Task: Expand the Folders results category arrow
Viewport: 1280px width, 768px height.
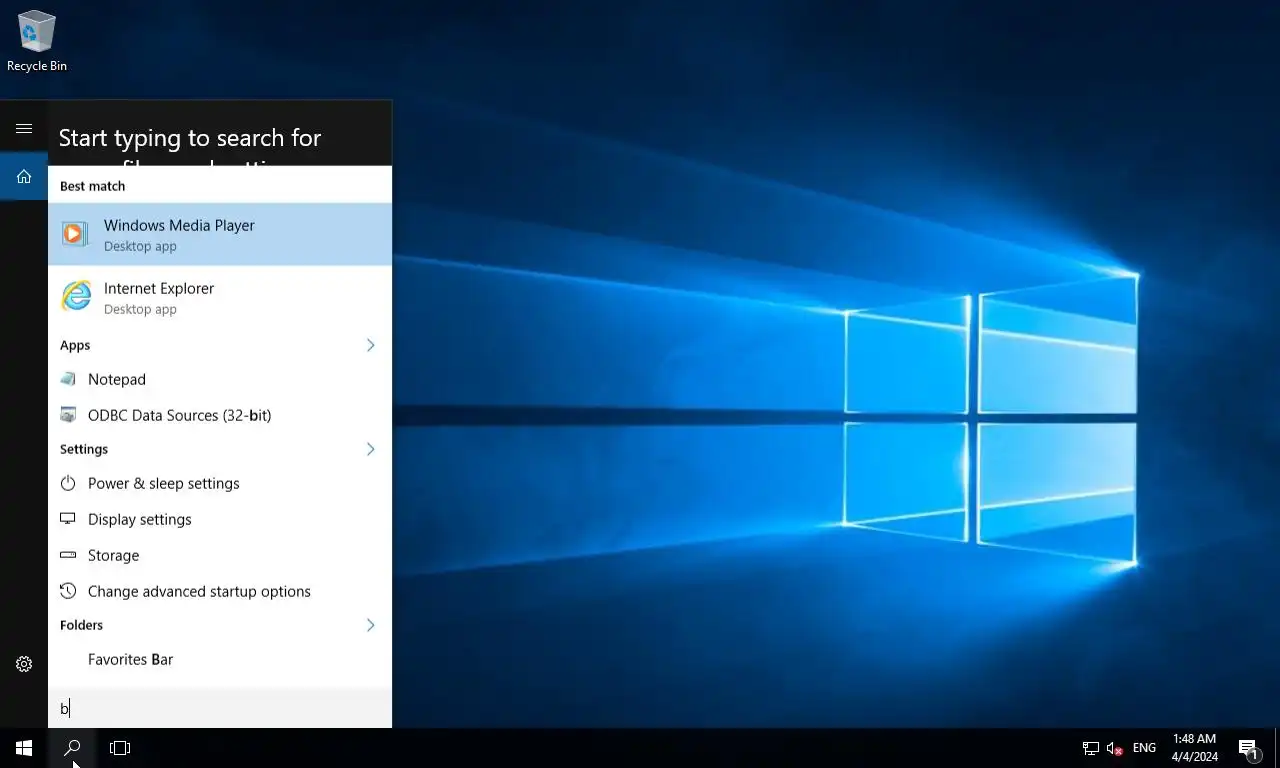Action: click(x=370, y=625)
